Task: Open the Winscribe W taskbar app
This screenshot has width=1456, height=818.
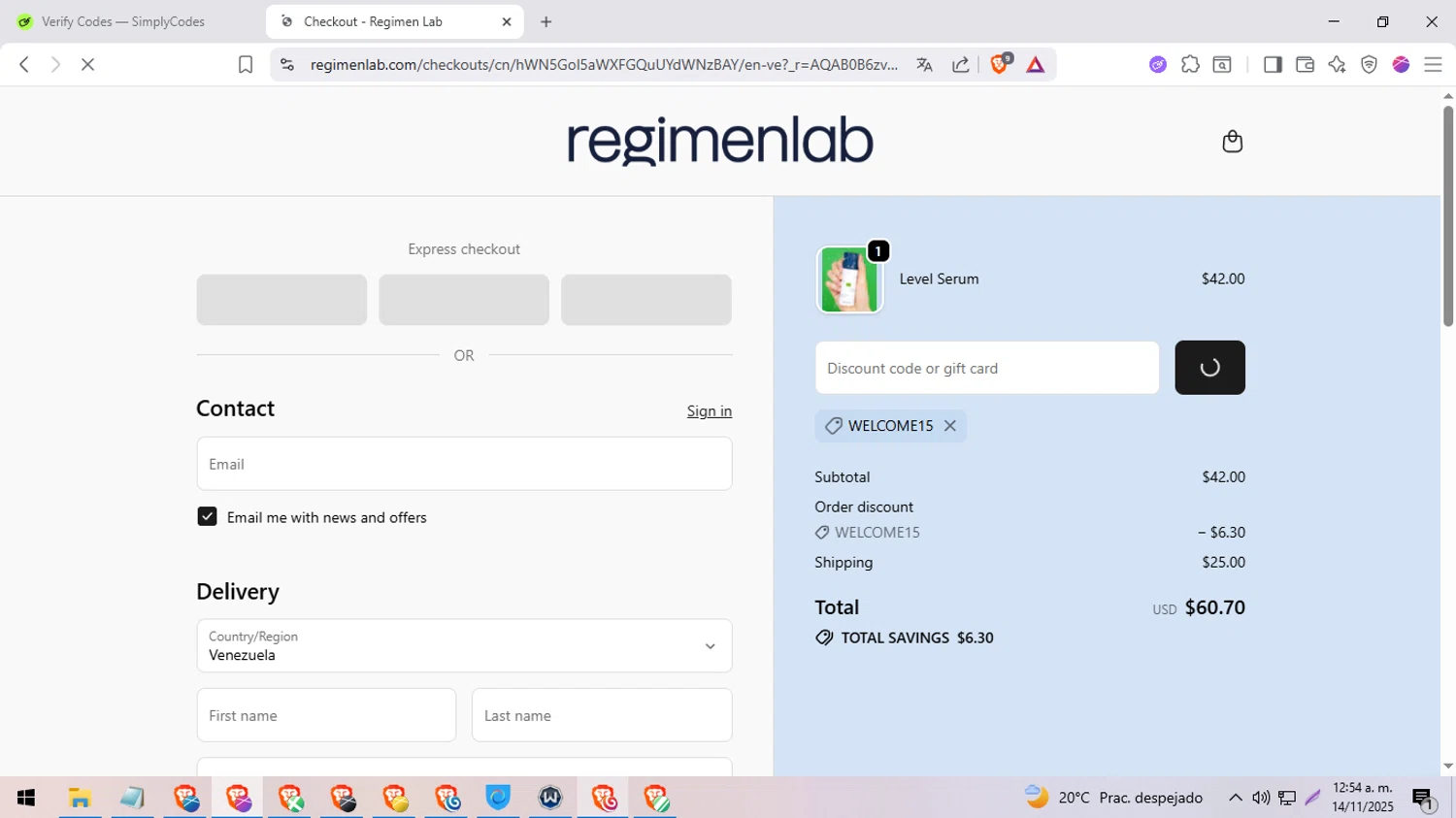Action: (x=550, y=798)
